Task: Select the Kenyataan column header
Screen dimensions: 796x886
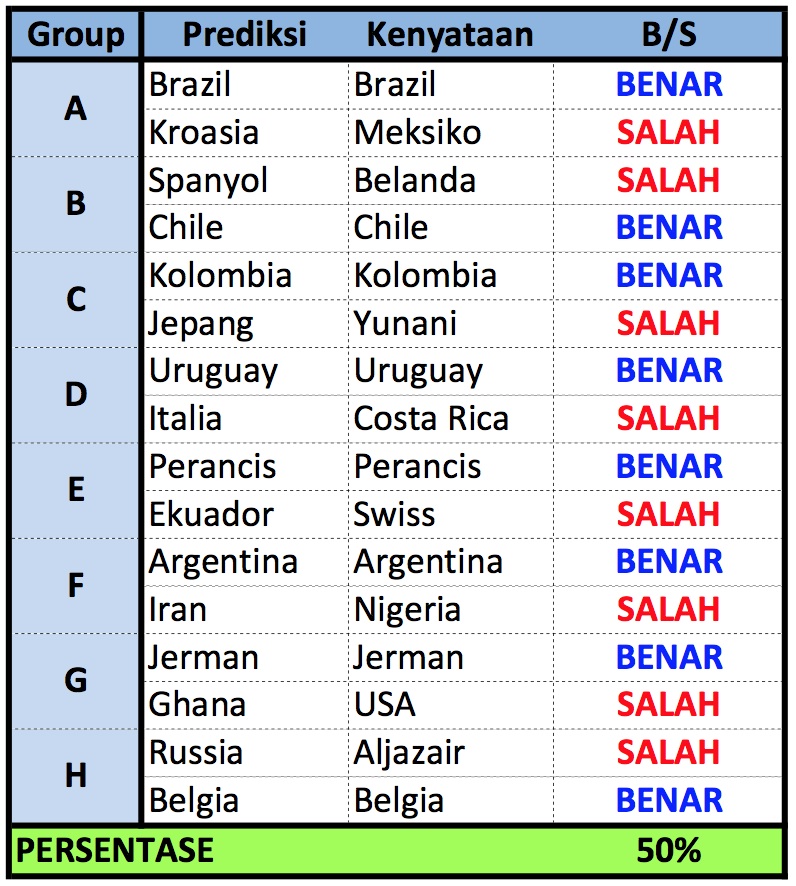Action: [450, 36]
